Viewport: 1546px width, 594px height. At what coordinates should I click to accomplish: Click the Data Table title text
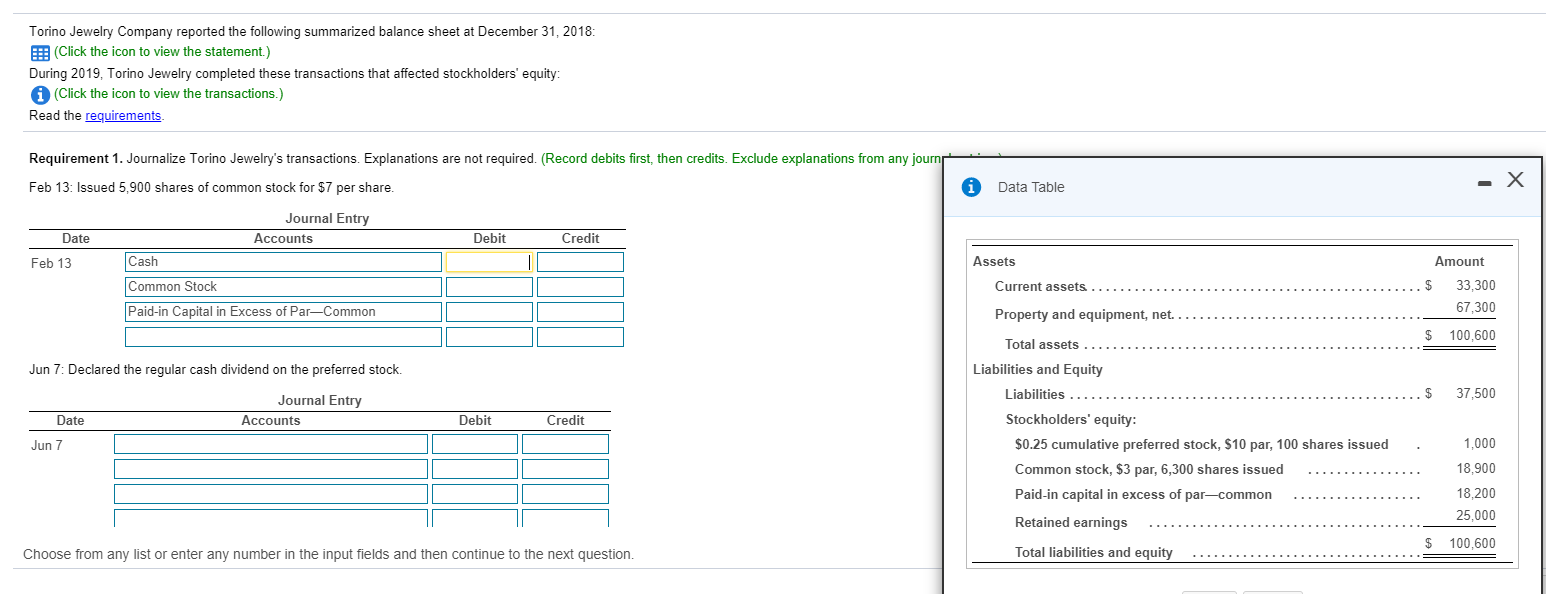pyautogui.click(x=1031, y=187)
